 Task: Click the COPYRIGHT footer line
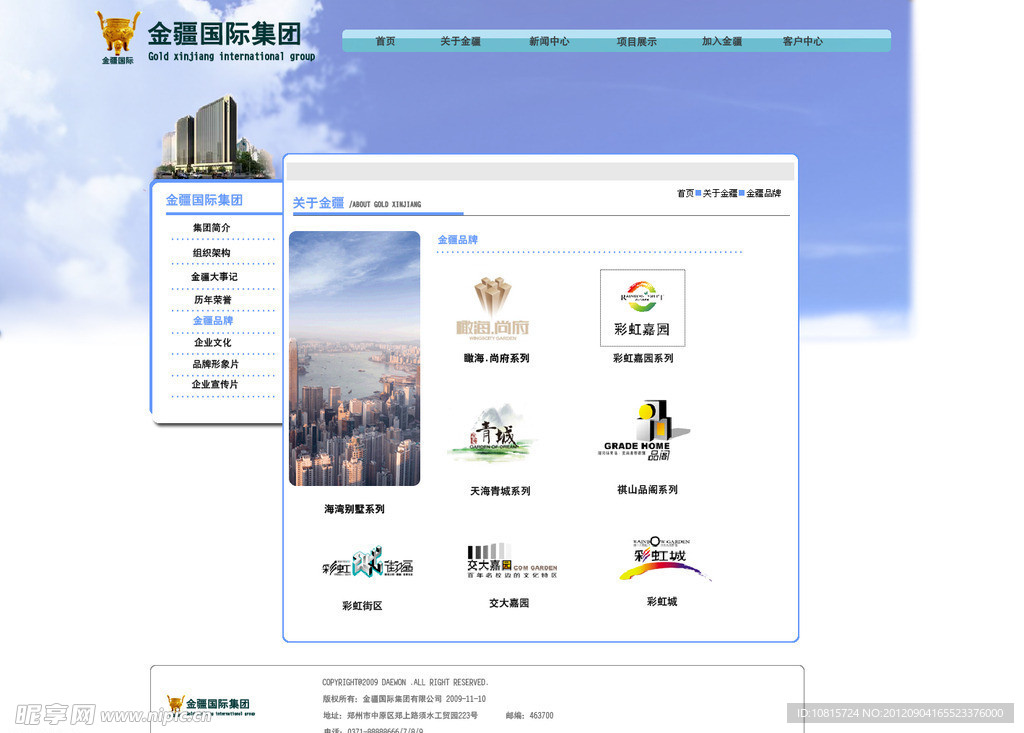coord(405,683)
